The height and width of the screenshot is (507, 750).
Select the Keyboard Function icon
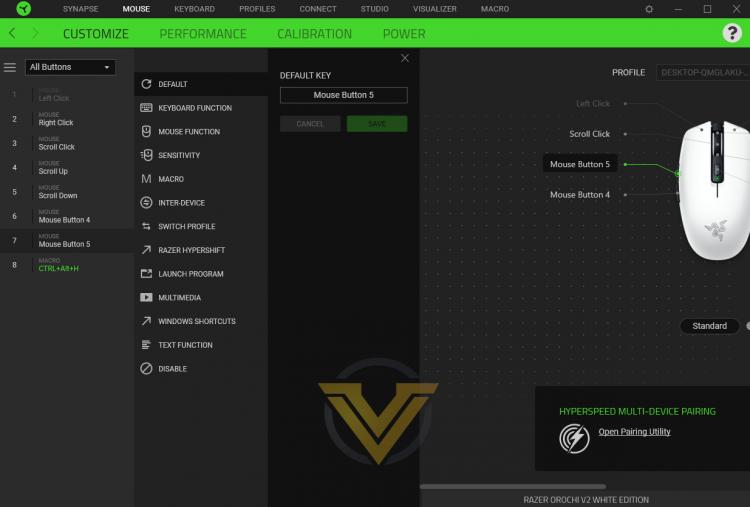click(x=146, y=108)
